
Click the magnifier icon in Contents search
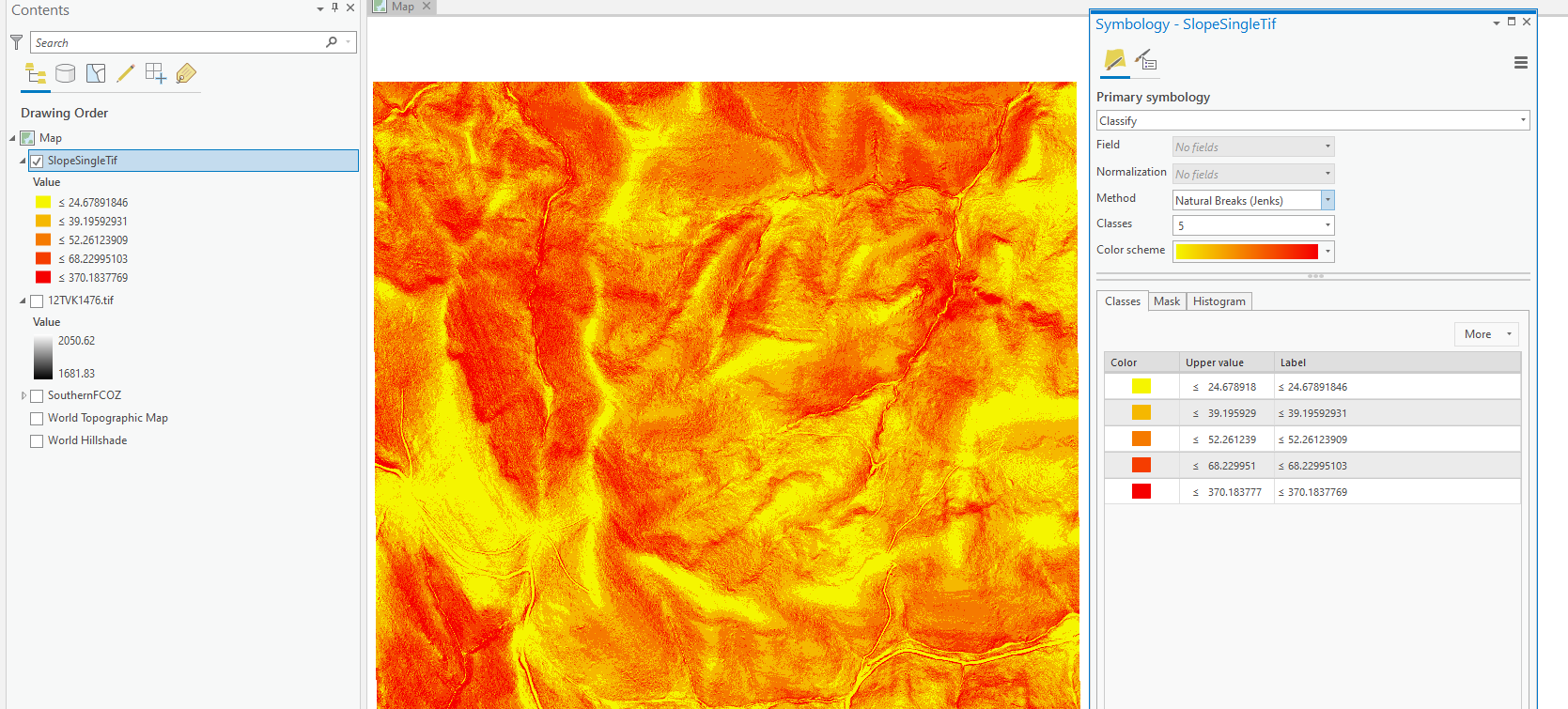[x=332, y=42]
